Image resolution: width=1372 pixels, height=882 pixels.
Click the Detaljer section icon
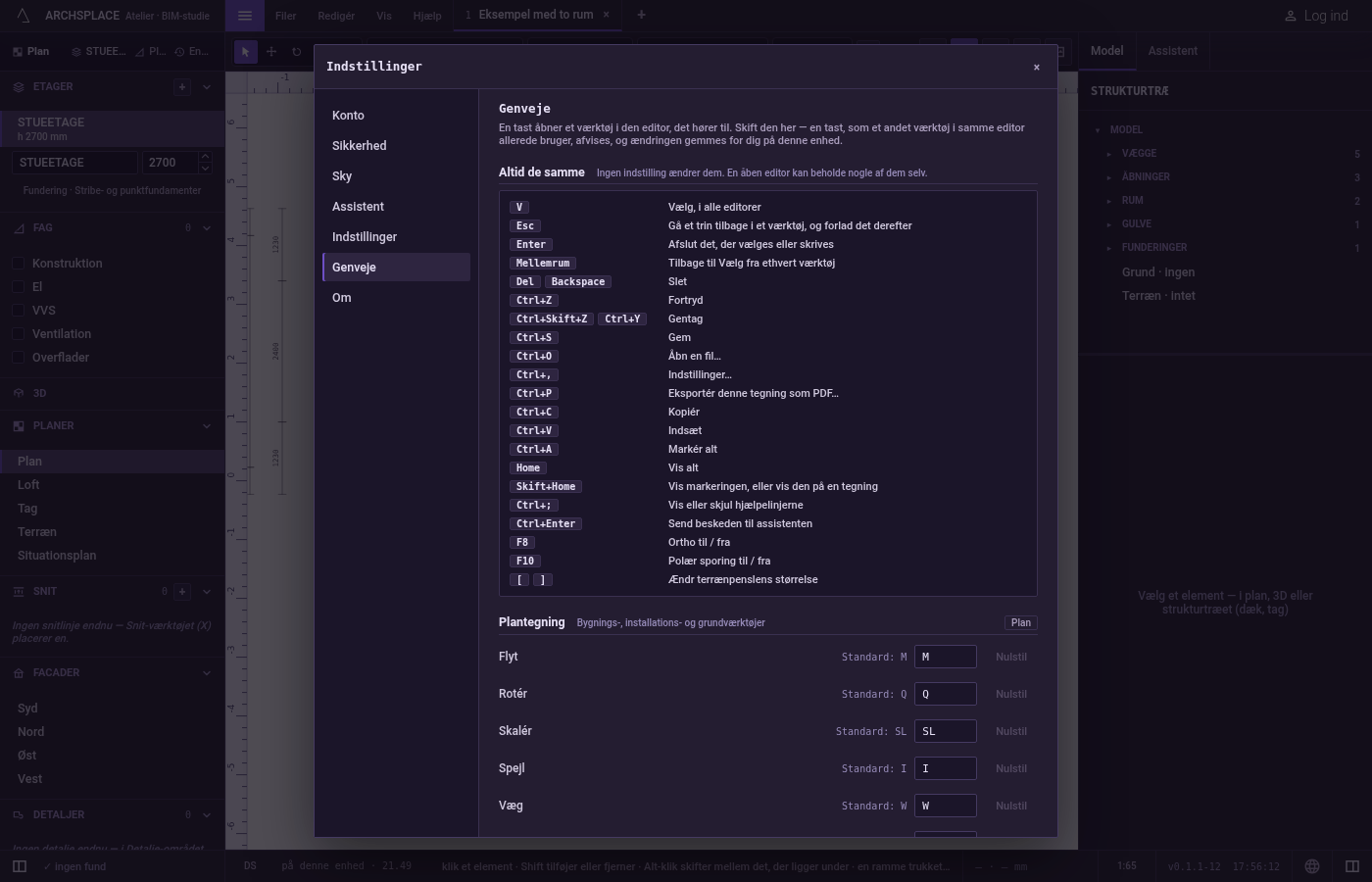point(19,814)
